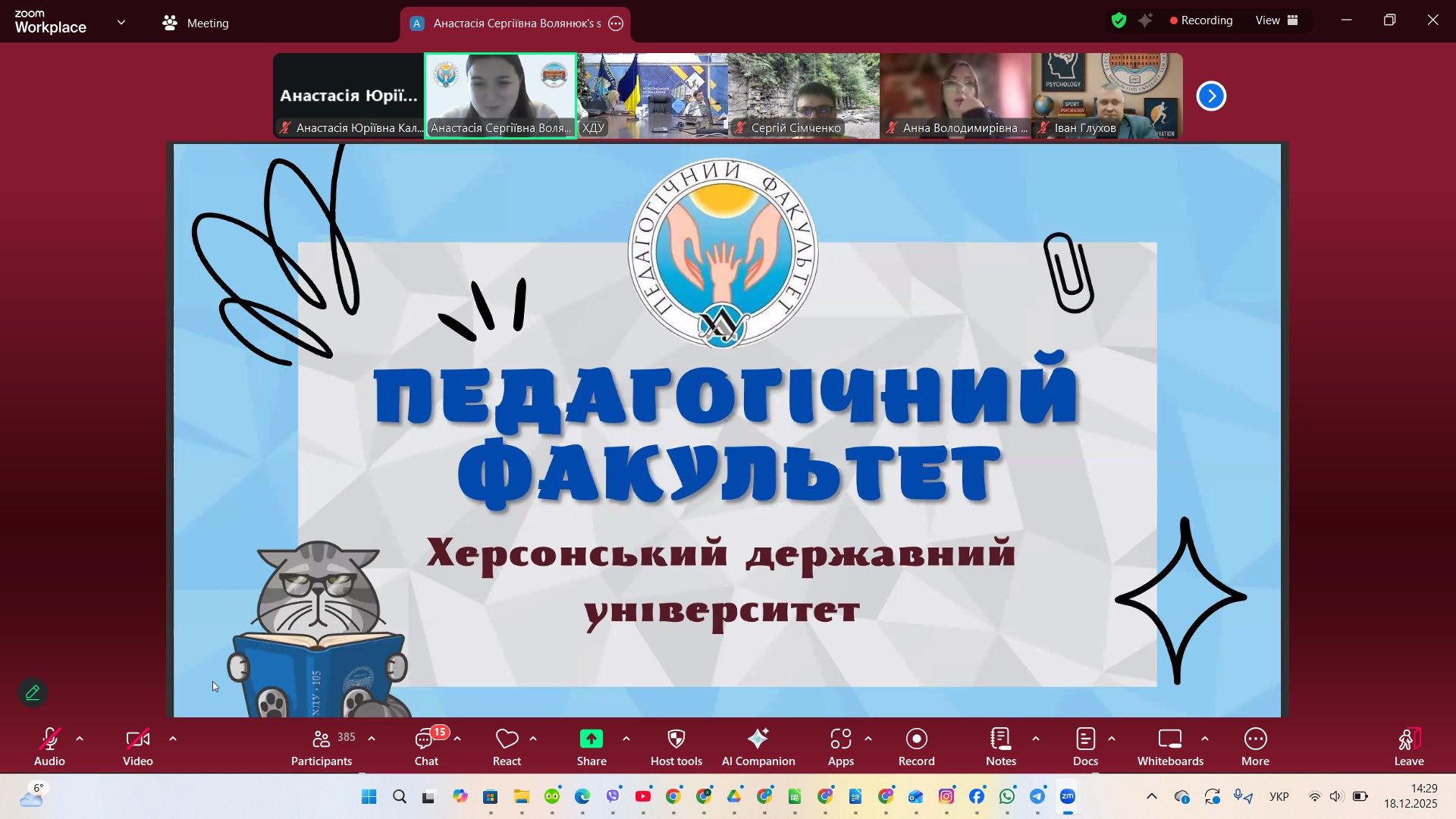The image size is (1456, 819).
Task: Switch to the Meeting tab
Action: click(x=196, y=23)
